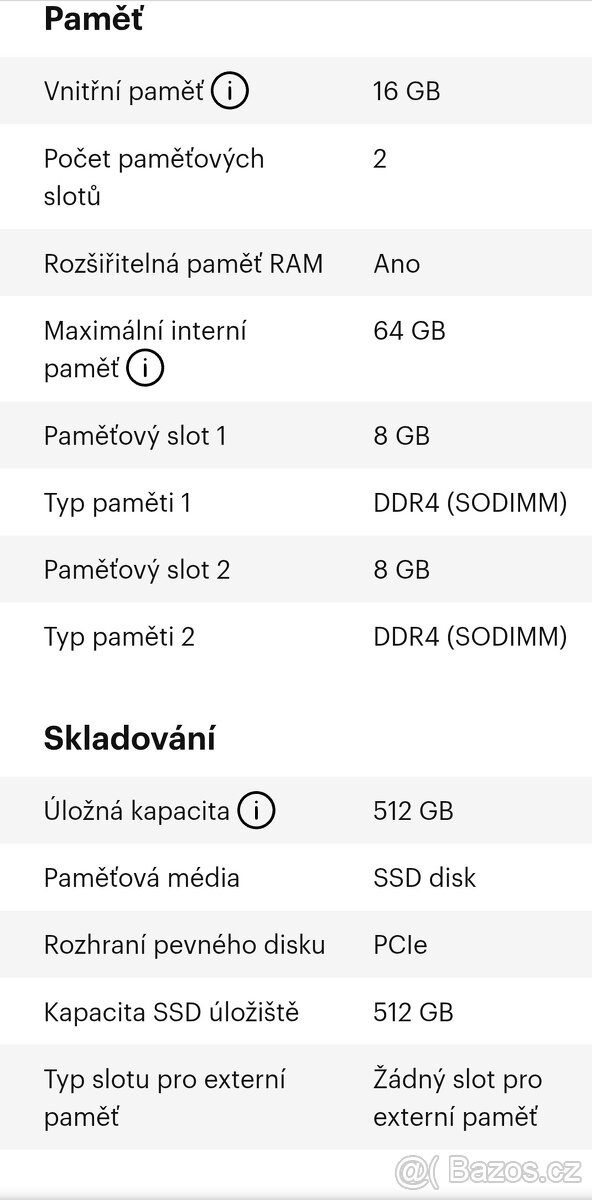The image size is (592, 1200).
Task: Select the 512 GB capacity value
Action: [x=413, y=810]
